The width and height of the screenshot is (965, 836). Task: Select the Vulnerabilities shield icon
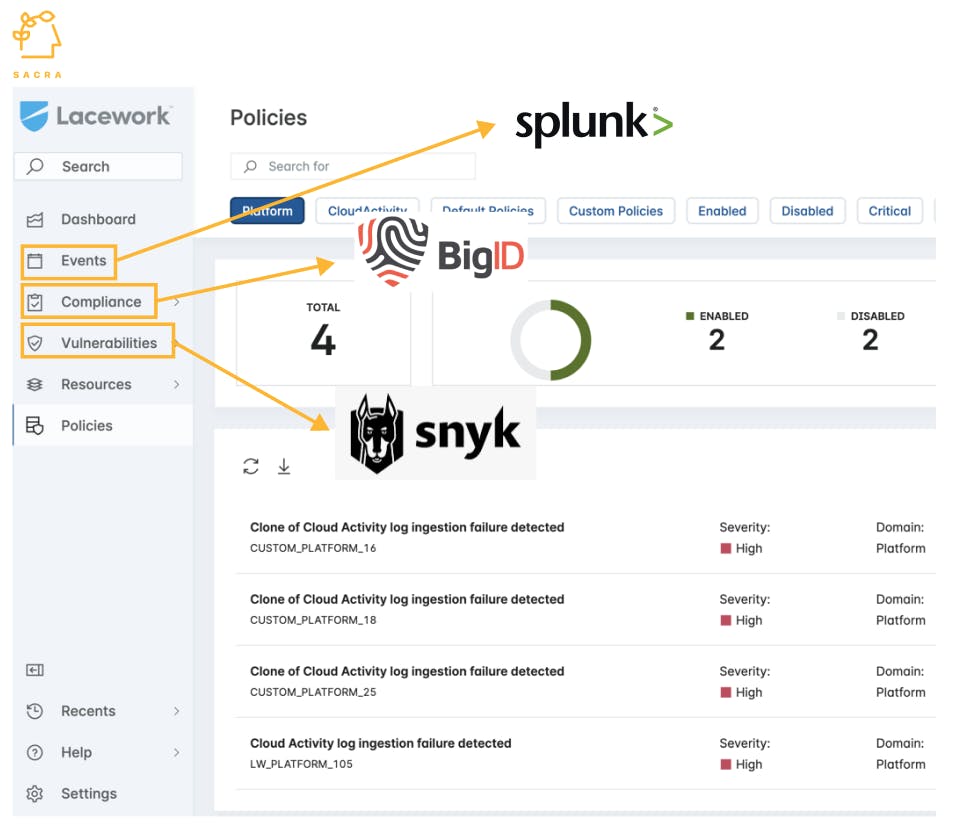click(x=35, y=344)
